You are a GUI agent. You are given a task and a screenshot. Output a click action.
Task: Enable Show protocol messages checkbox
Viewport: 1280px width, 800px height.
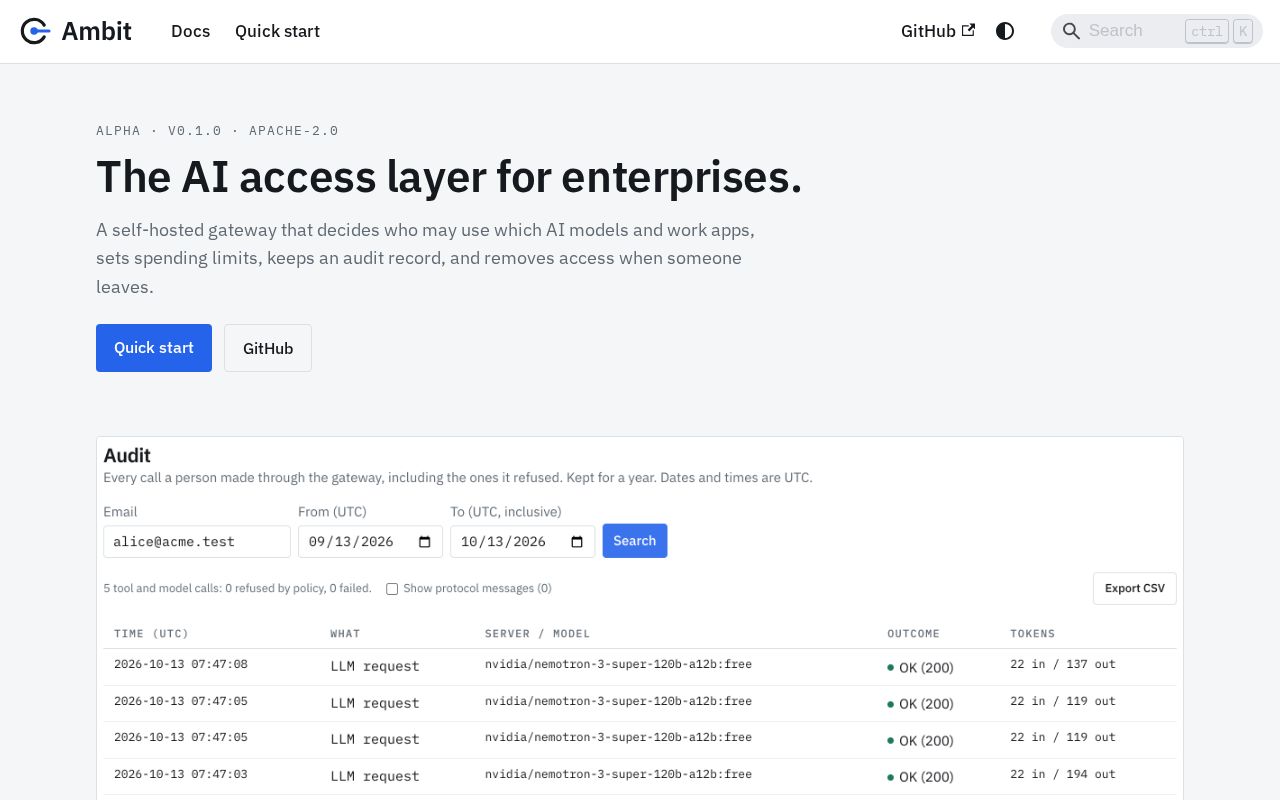pos(392,589)
